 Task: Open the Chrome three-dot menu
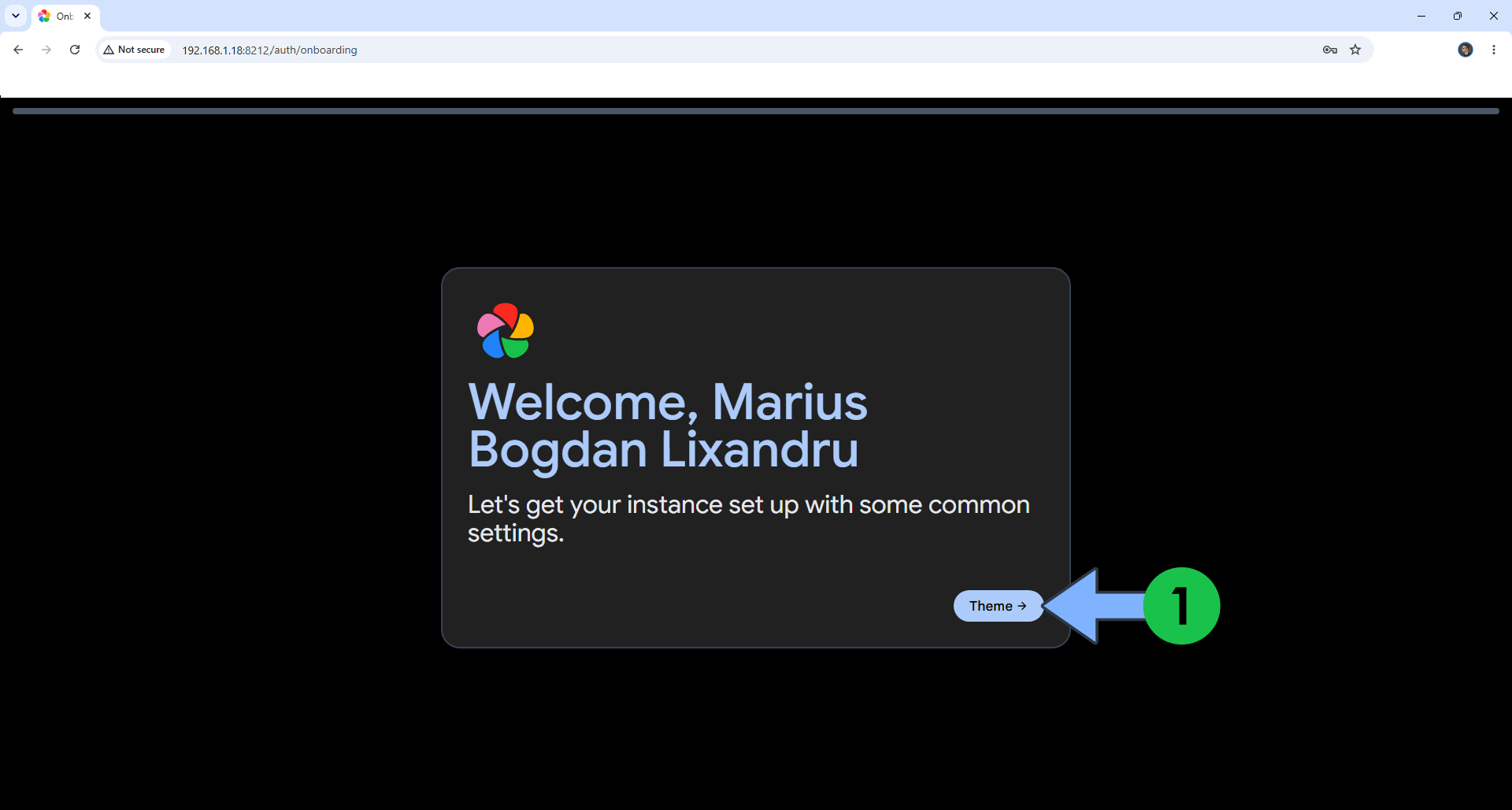click(x=1494, y=50)
